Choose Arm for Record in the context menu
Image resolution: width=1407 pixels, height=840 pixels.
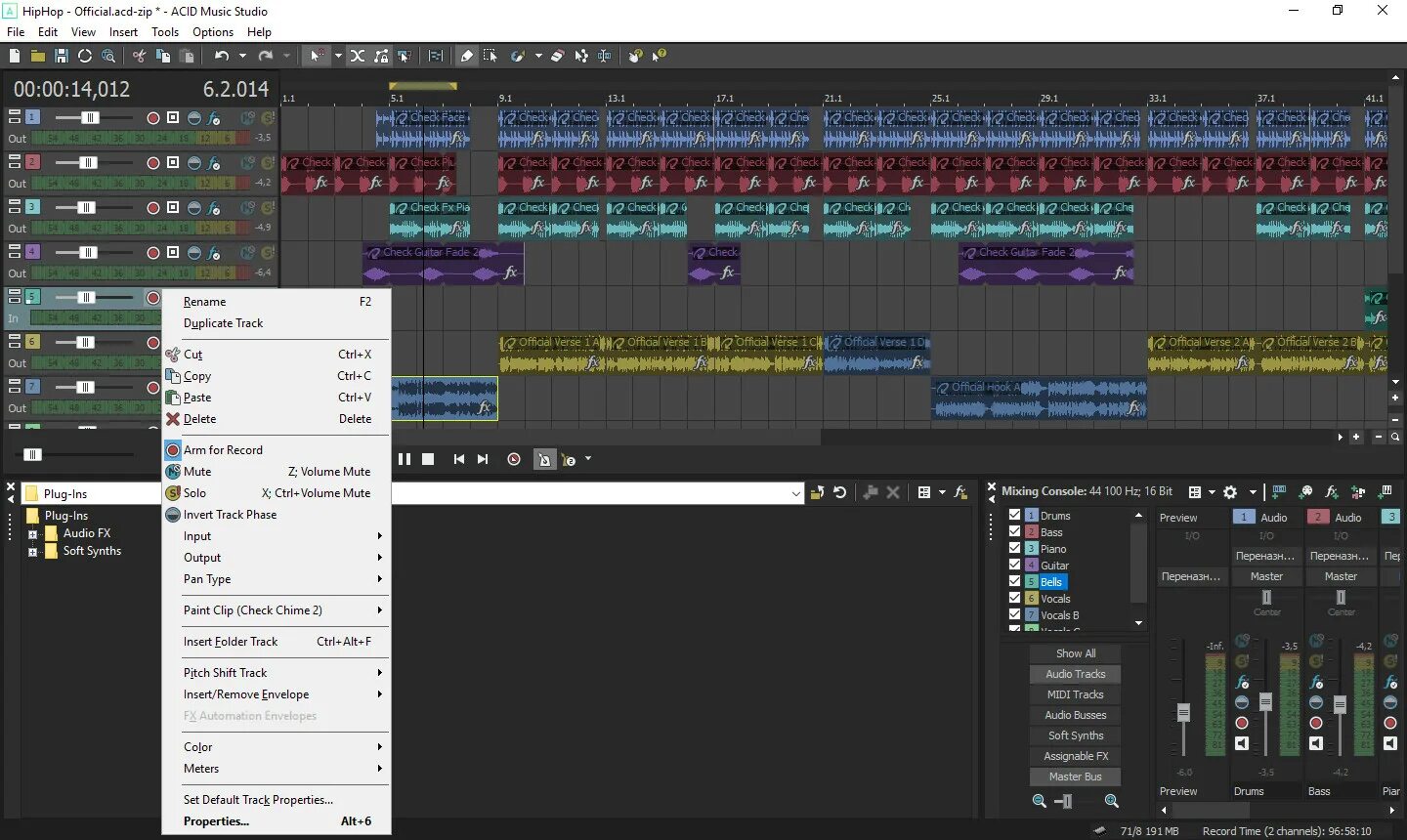click(277, 450)
